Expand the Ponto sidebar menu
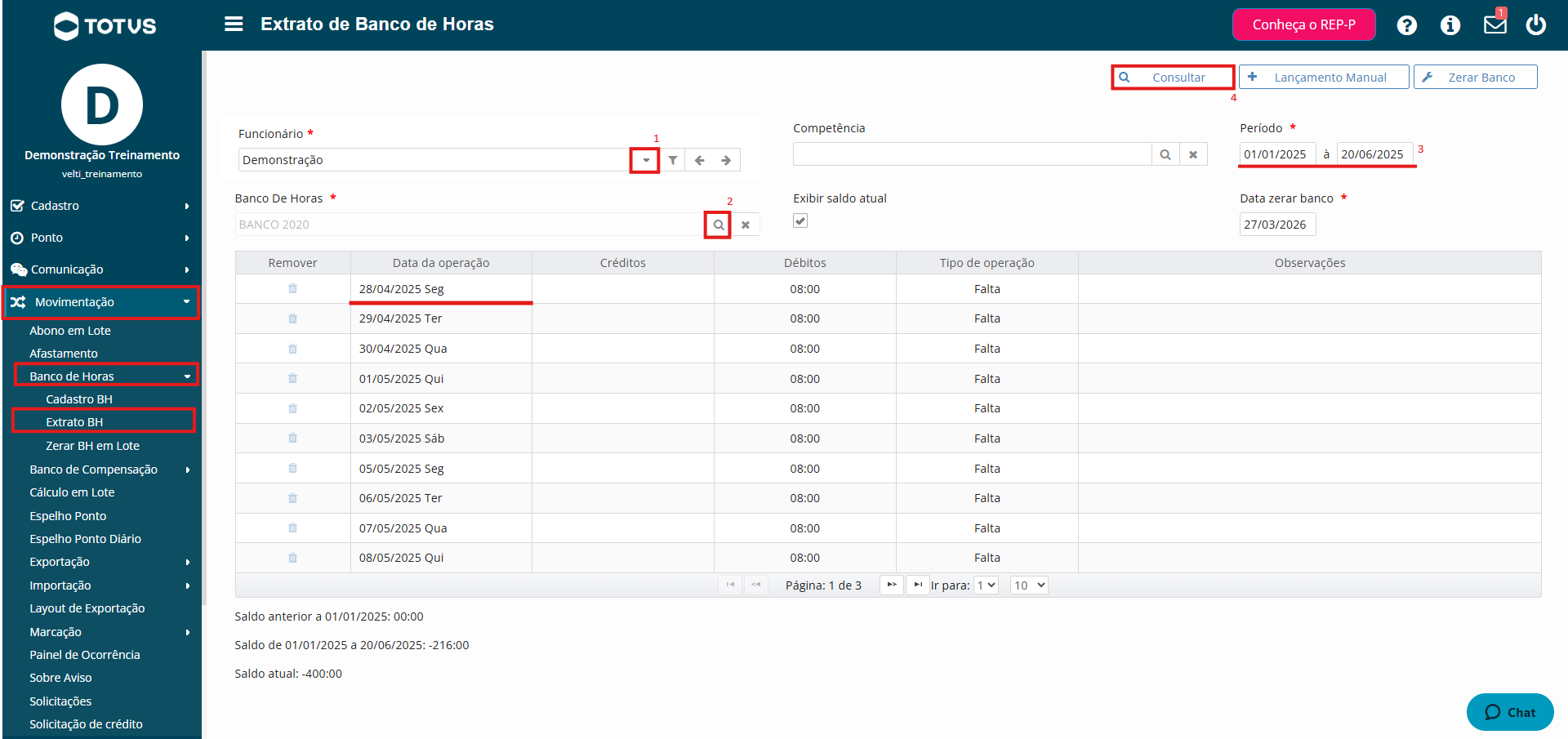This screenshot has height=739, width=1568. [101, 238]
